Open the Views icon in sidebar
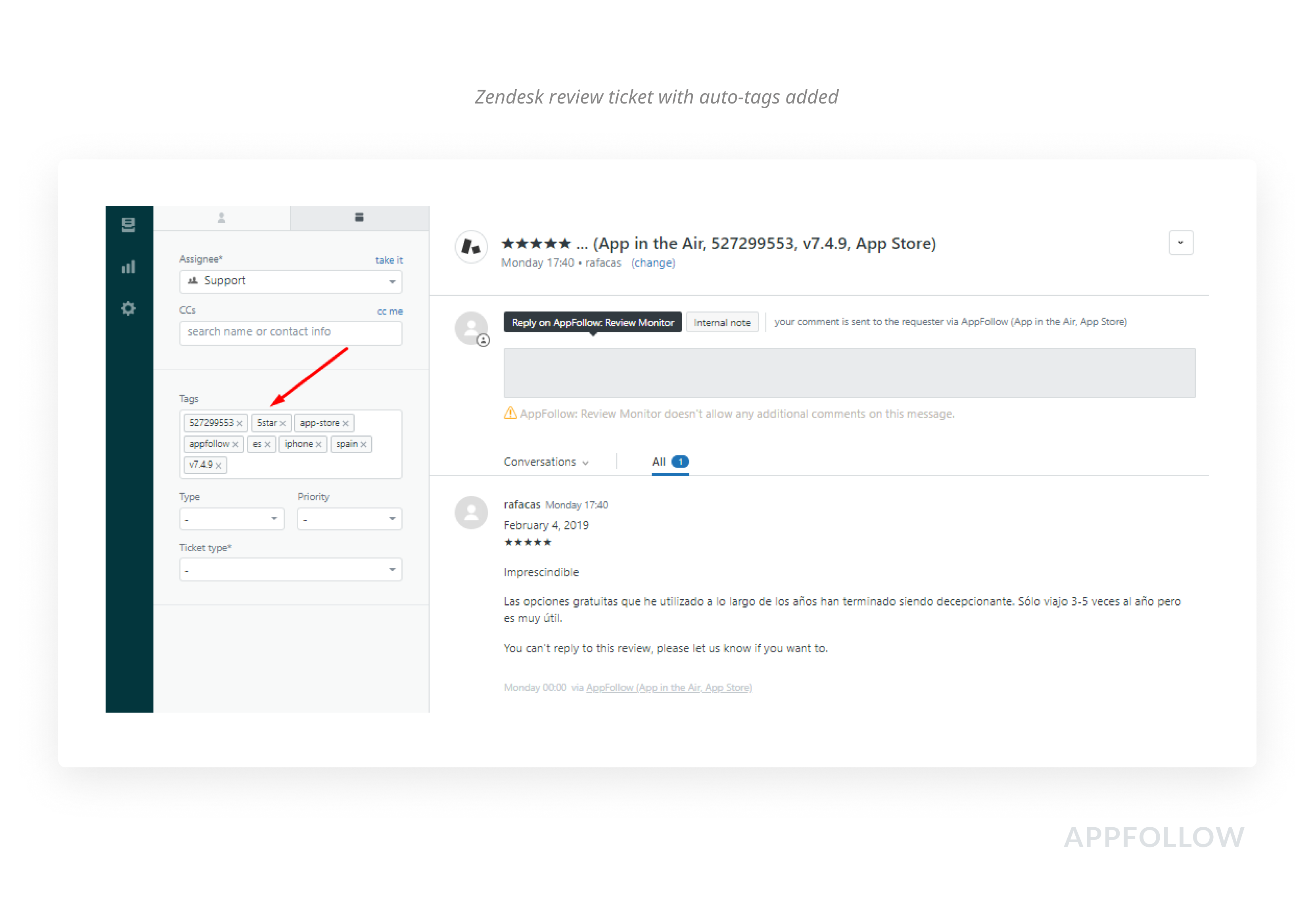 [x=129, y=224]
